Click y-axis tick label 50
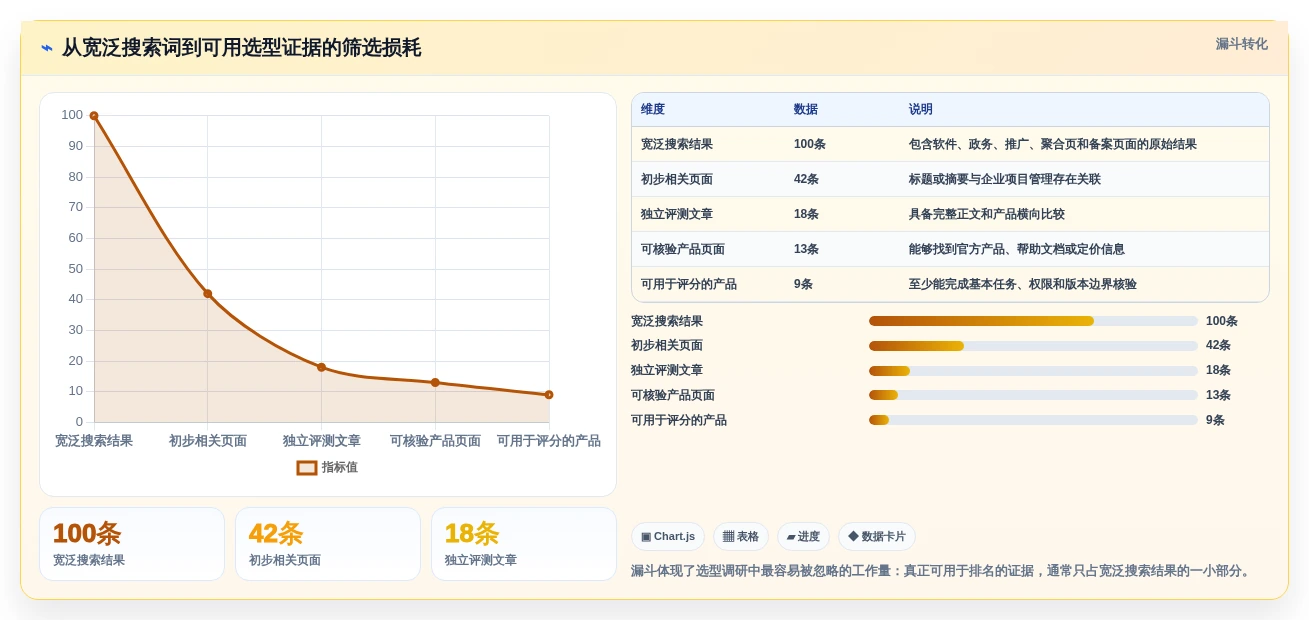This screenshot has height=620, width=1309. tap(76, 269)
